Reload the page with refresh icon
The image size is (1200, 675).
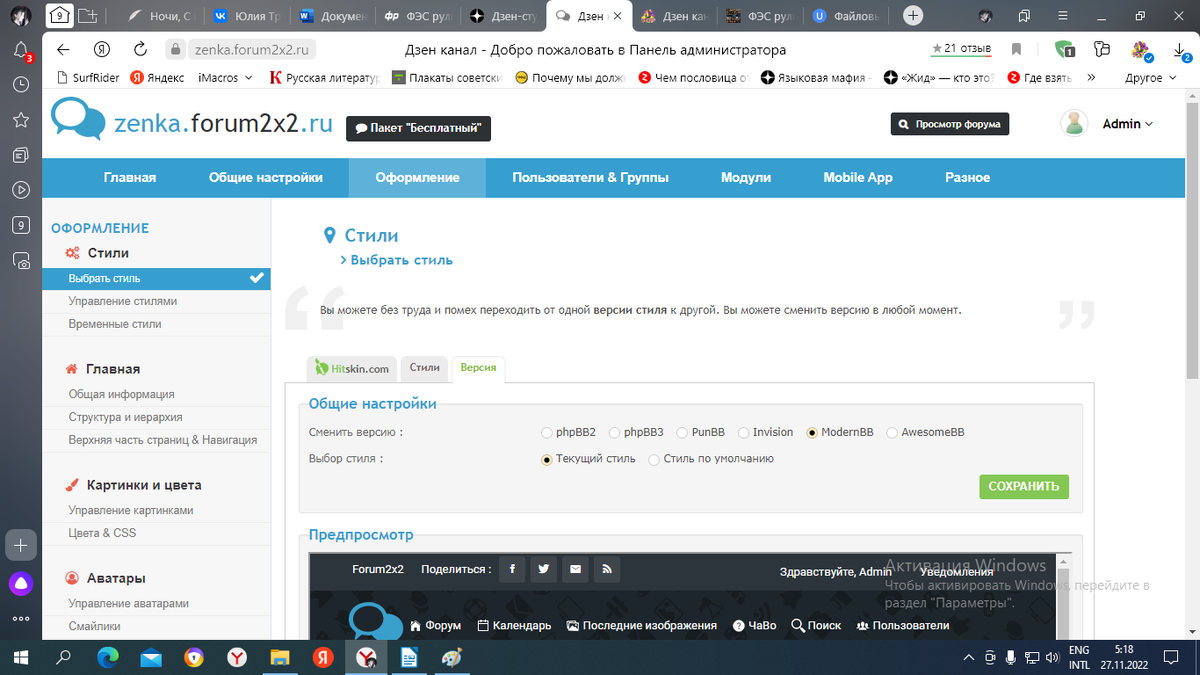point(141,49)
